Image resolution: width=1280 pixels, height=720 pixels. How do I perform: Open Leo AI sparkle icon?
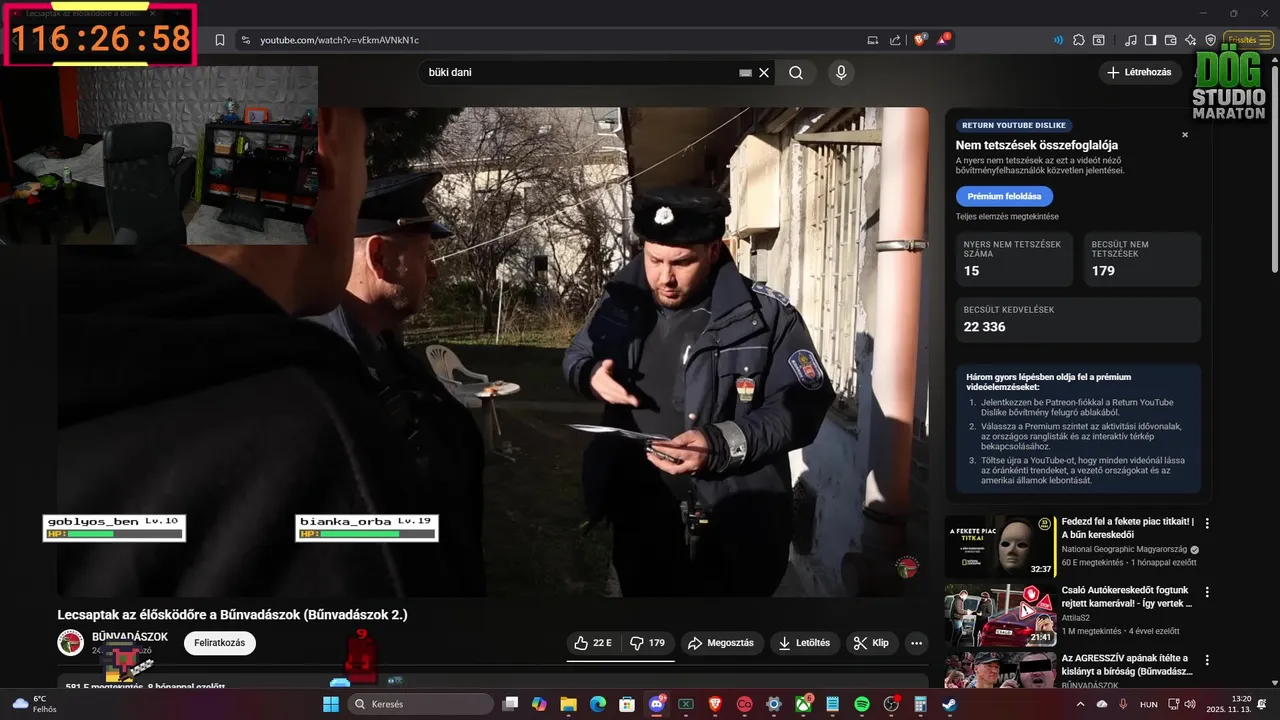pyautogui.click(x=1190, y=40)
